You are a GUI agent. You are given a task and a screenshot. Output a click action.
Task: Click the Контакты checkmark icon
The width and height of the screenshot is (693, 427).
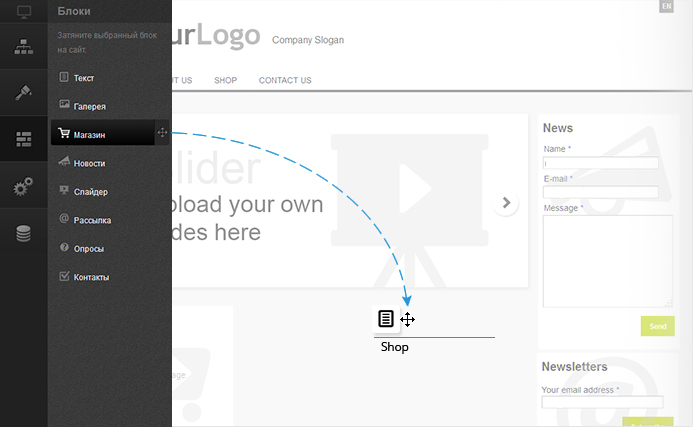tap(65, 276)
